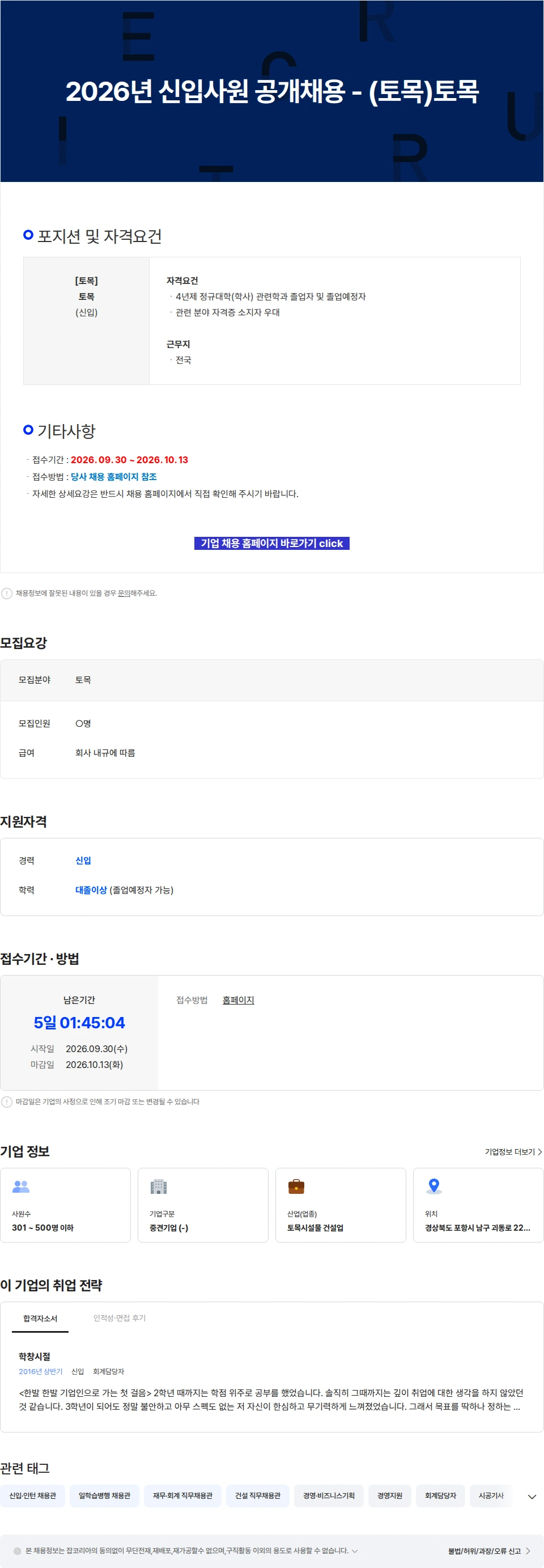This screenshot has width=544, height=1568.
Task: Click the 산업(업종) 토목시설물 건설업 card
Action: pyautogui.click(x=341, y=1205)
